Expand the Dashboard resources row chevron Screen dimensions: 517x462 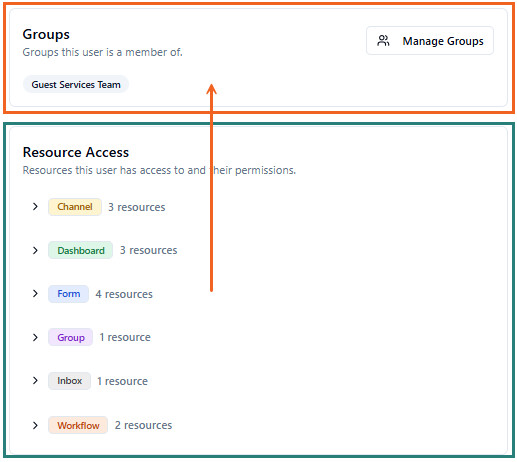(35, 250)
